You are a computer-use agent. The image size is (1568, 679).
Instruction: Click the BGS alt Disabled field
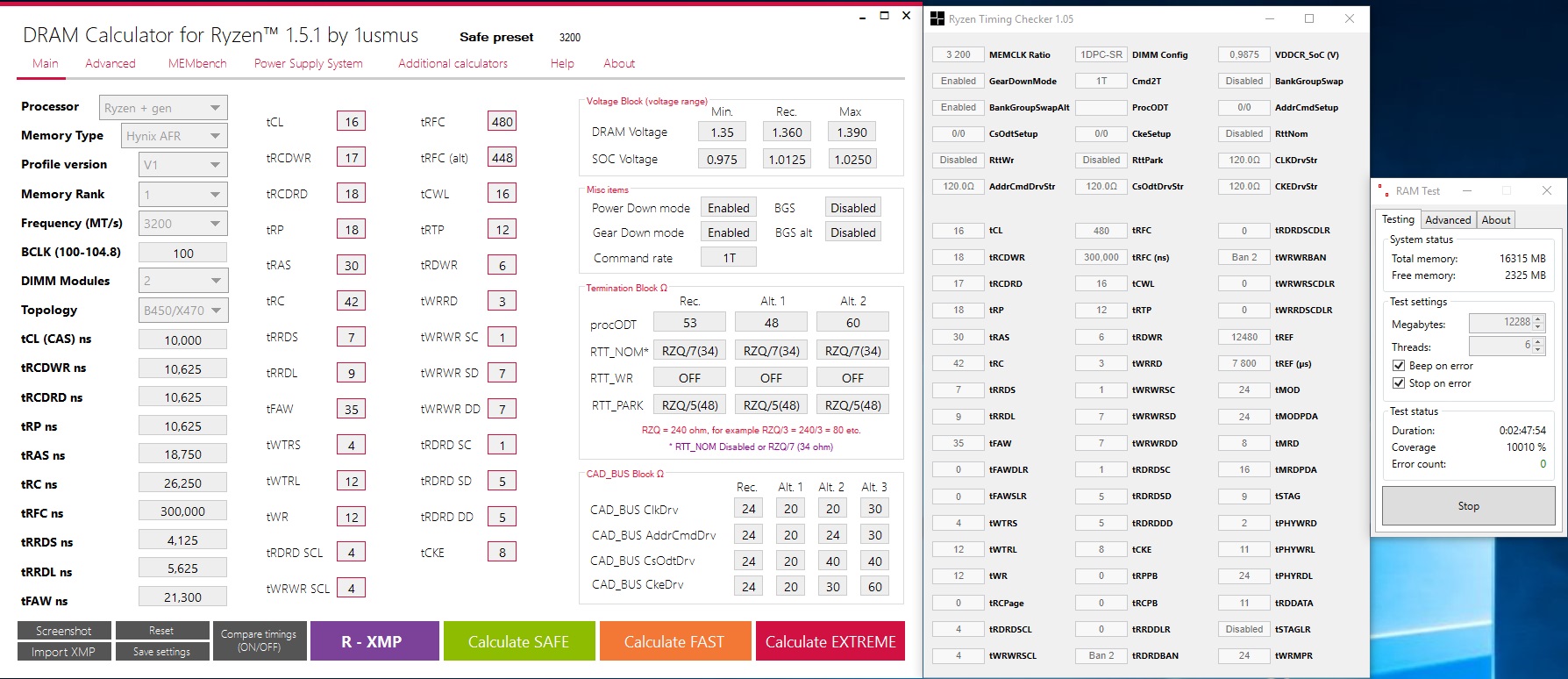tap(852, 232)
